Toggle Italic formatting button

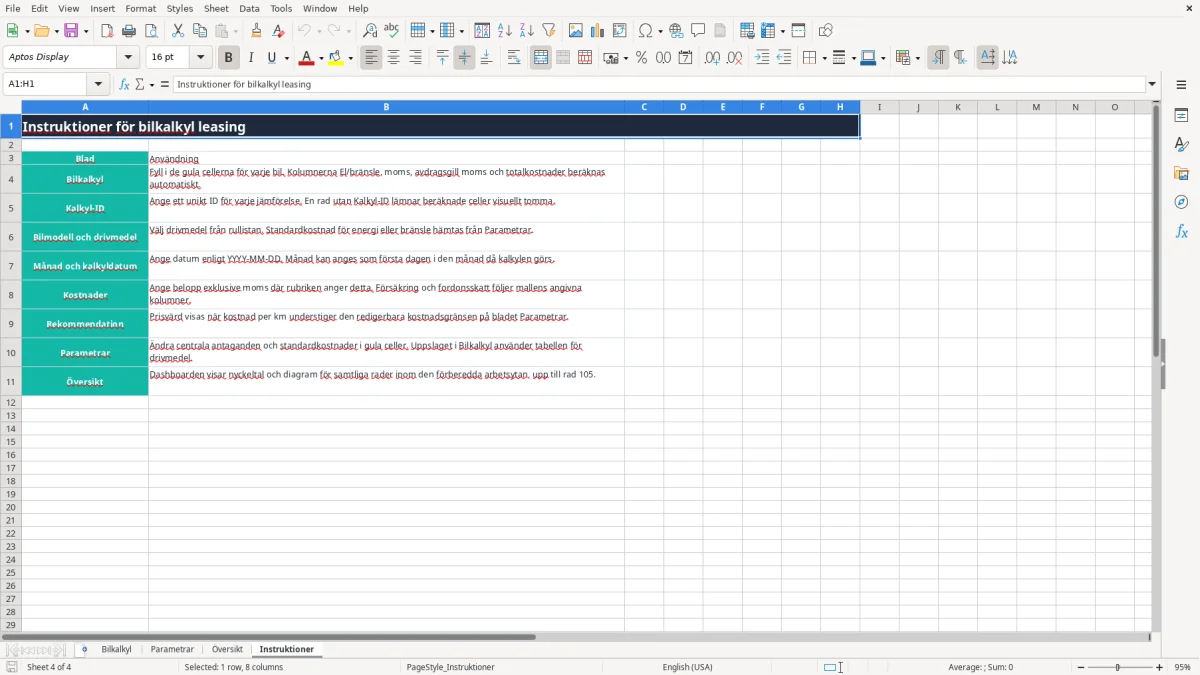click(250, 58)
